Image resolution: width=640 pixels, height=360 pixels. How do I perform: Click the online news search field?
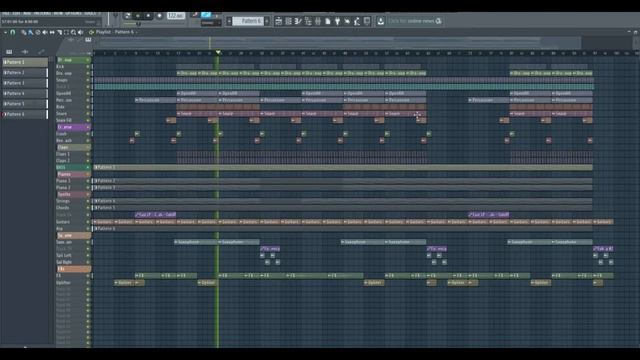click(x=415, y=21)
